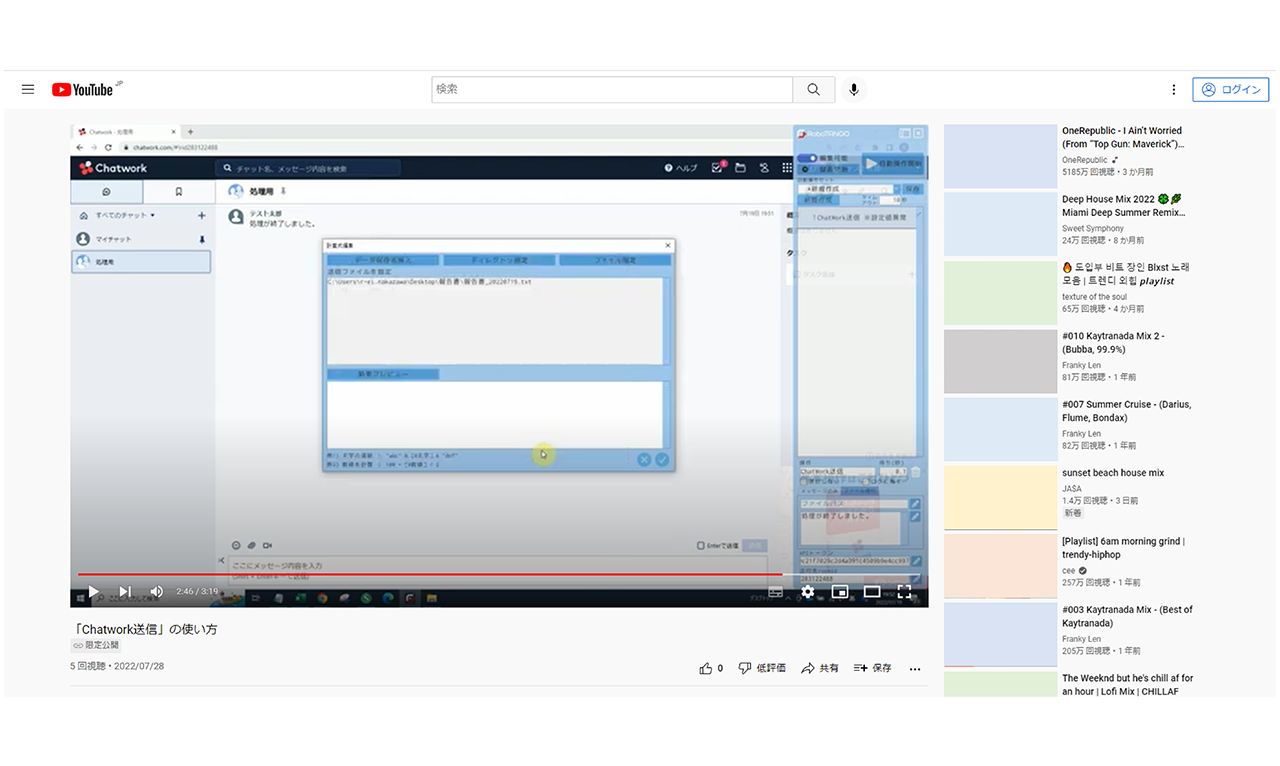
Task: Start voice search with microphone
Action: (x=854, y=90)
